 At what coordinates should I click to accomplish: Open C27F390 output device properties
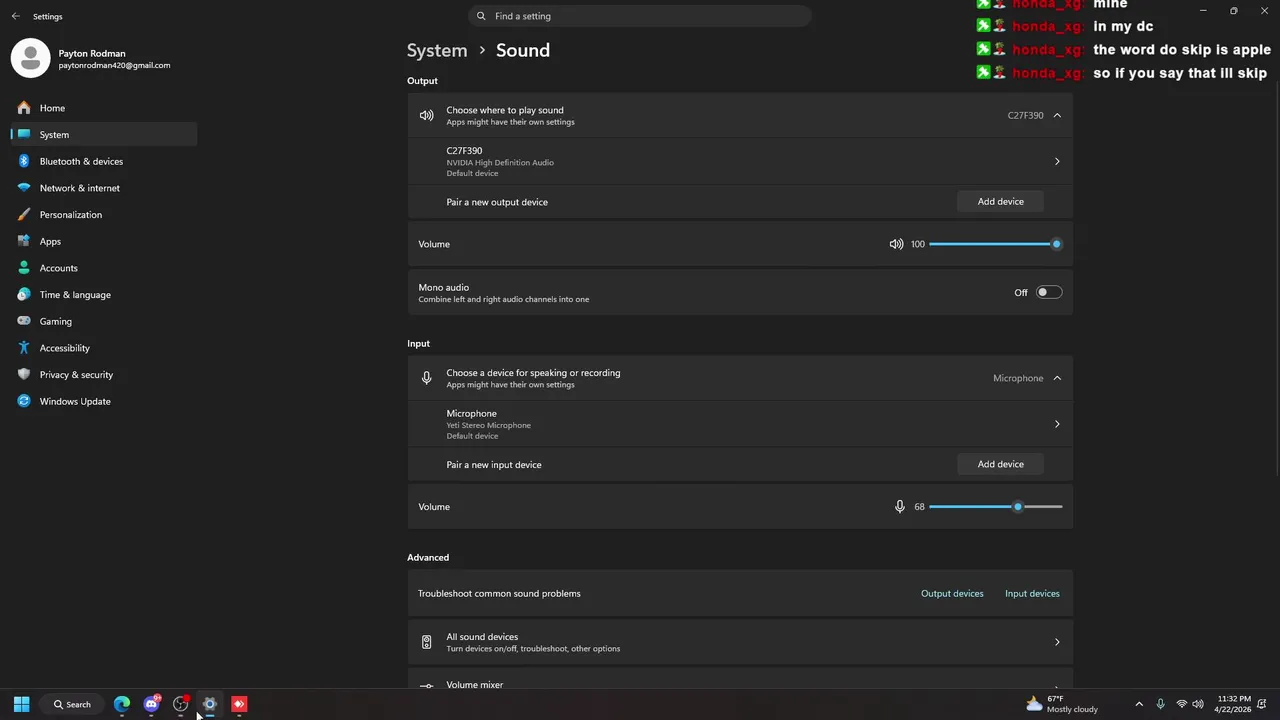[x=740, y=161]
